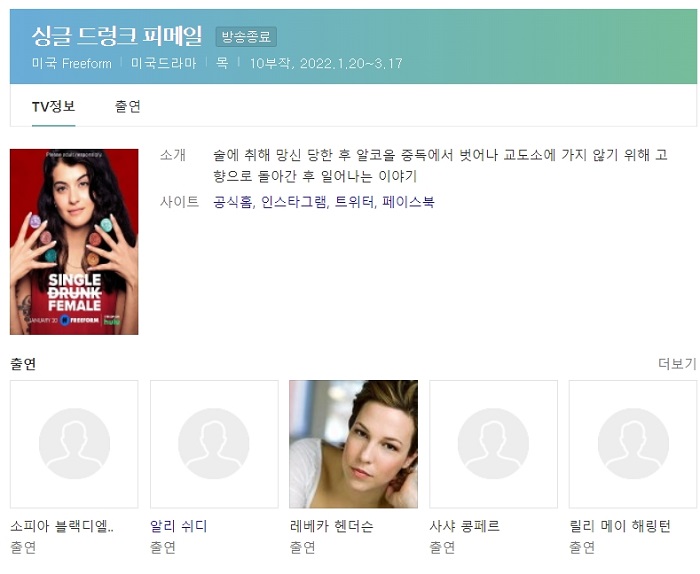Open the 공식홈 official site link
Image resolution: width=700 pixels, height=574 pixels.
tap(232, 202)
